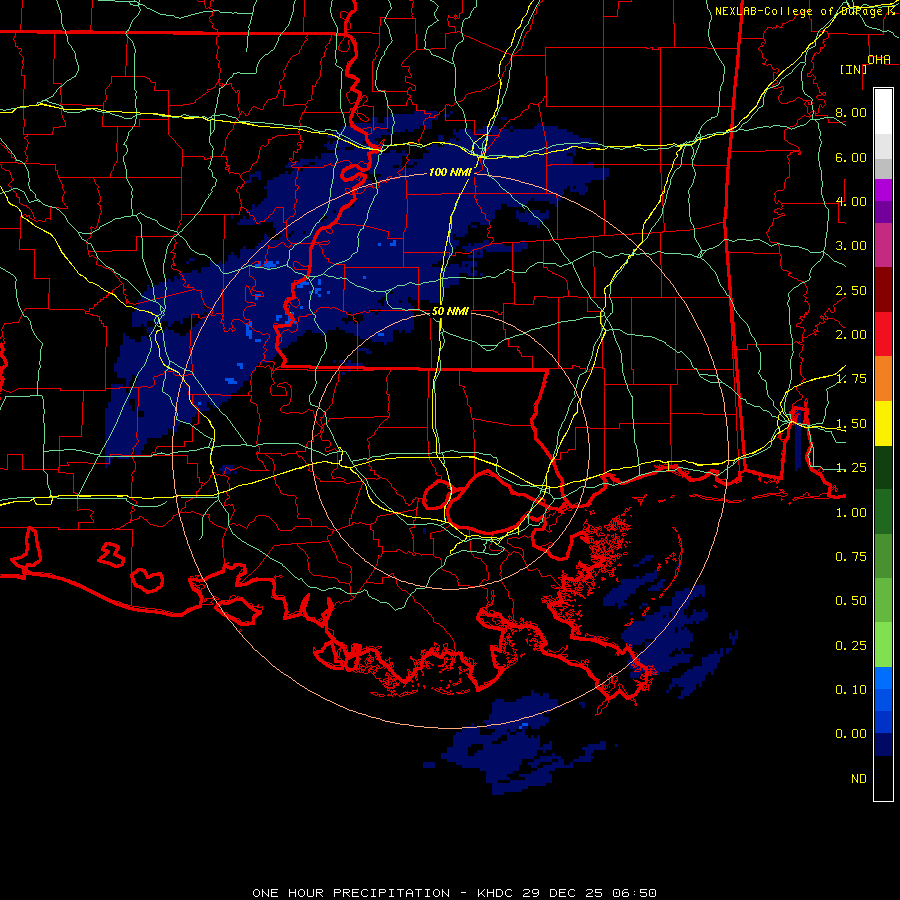Select the darkest green swatch at 1.25
Viewport: 900px width, 900px height.
[883, 468]
